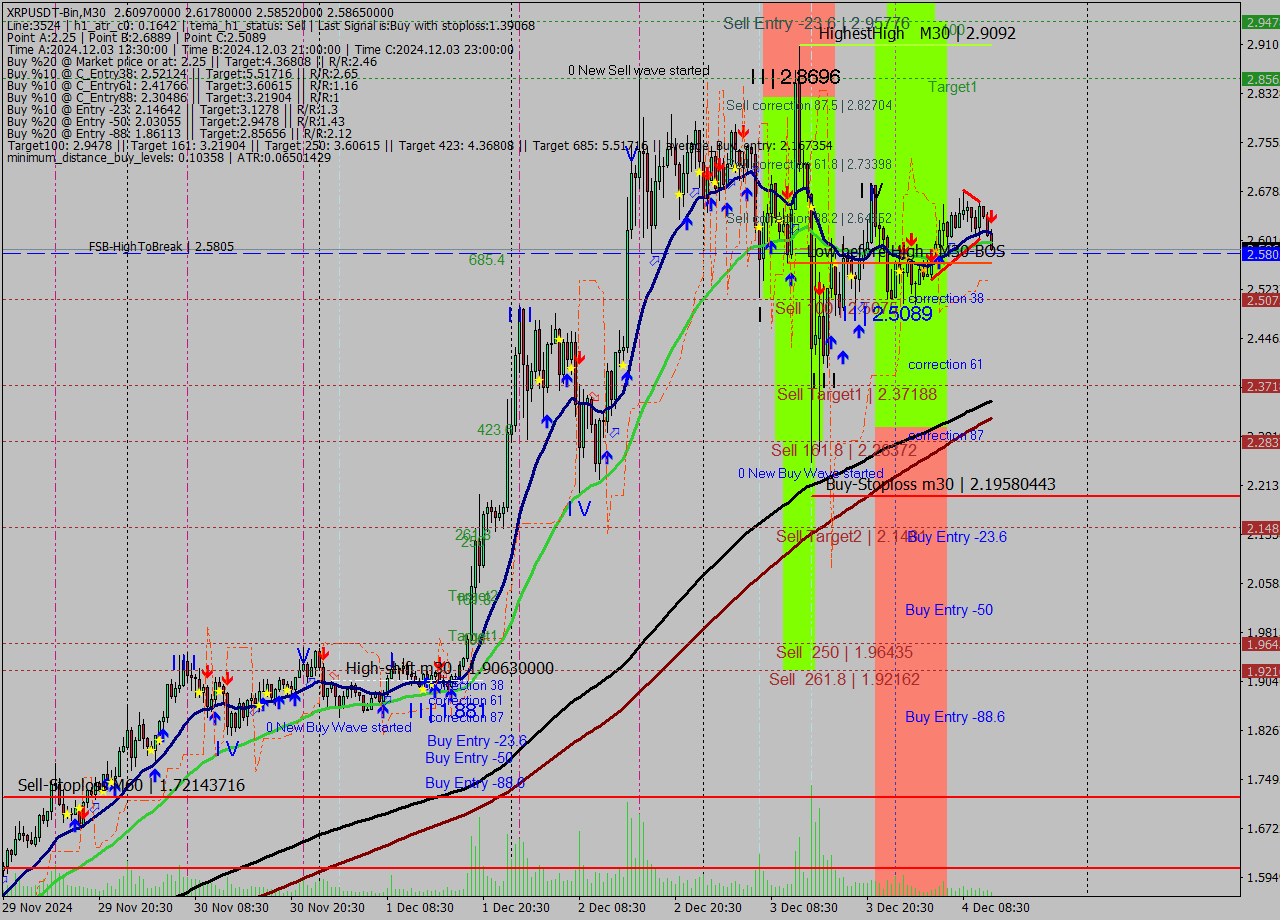Click the 'correction 61' label in green zone

point(946,365)
